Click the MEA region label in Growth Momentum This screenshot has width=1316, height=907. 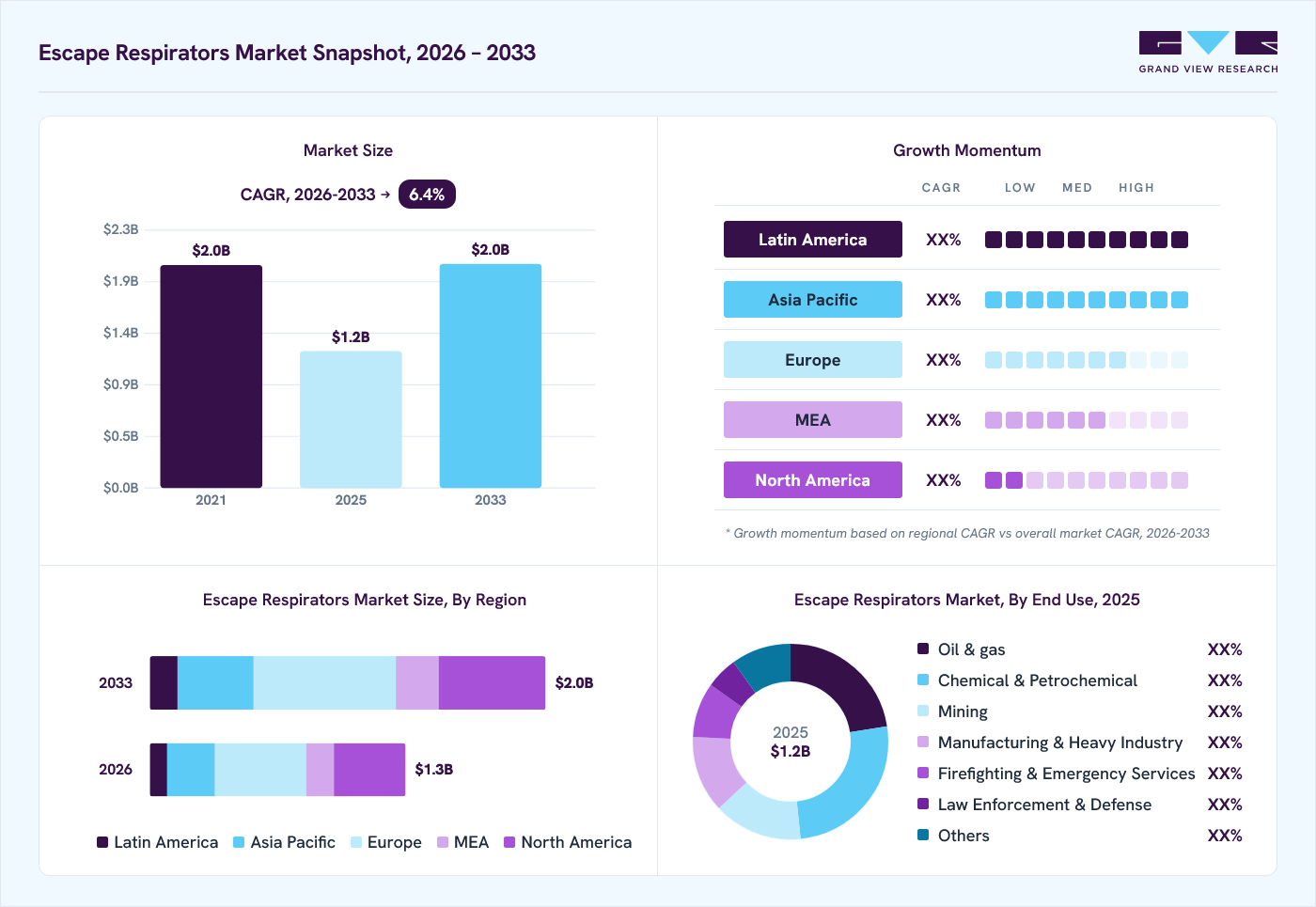(813, 420)
